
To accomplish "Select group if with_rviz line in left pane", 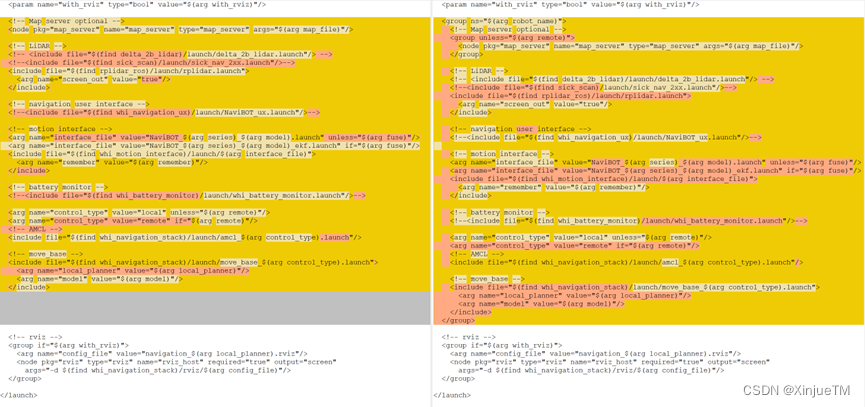I will tap(68, 345).
